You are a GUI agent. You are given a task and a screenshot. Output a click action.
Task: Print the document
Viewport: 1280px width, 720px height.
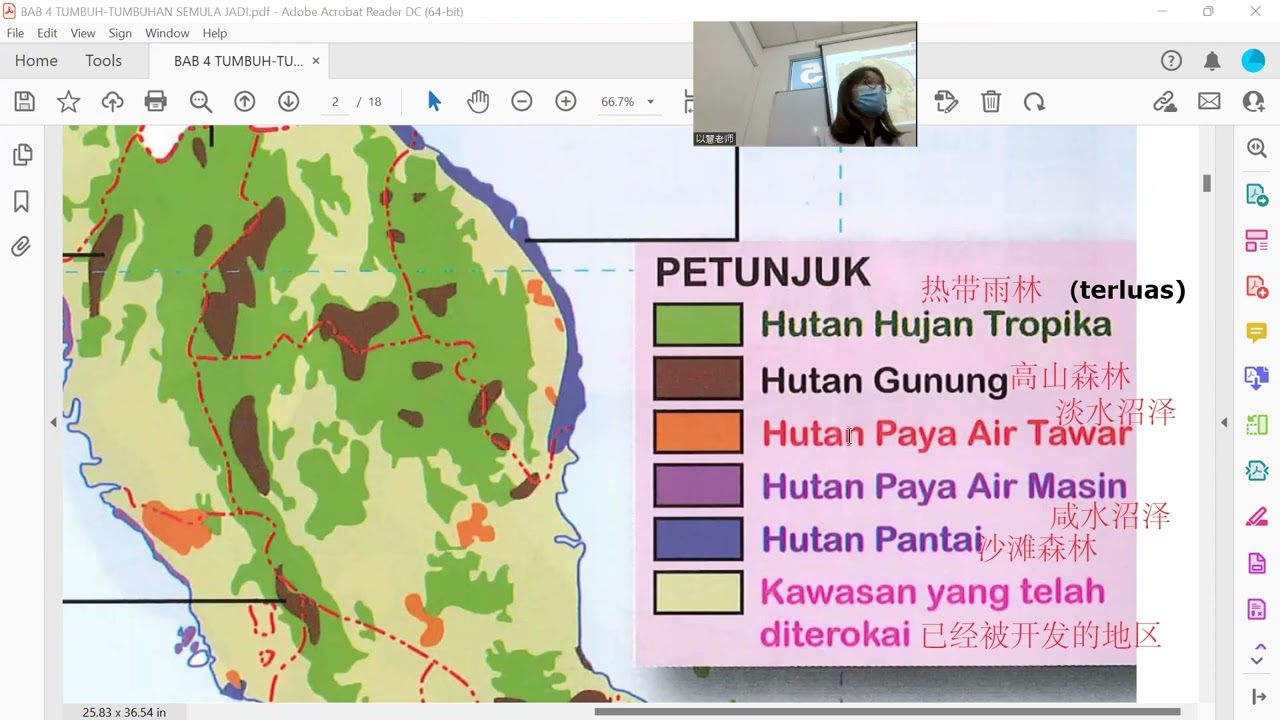155,101
